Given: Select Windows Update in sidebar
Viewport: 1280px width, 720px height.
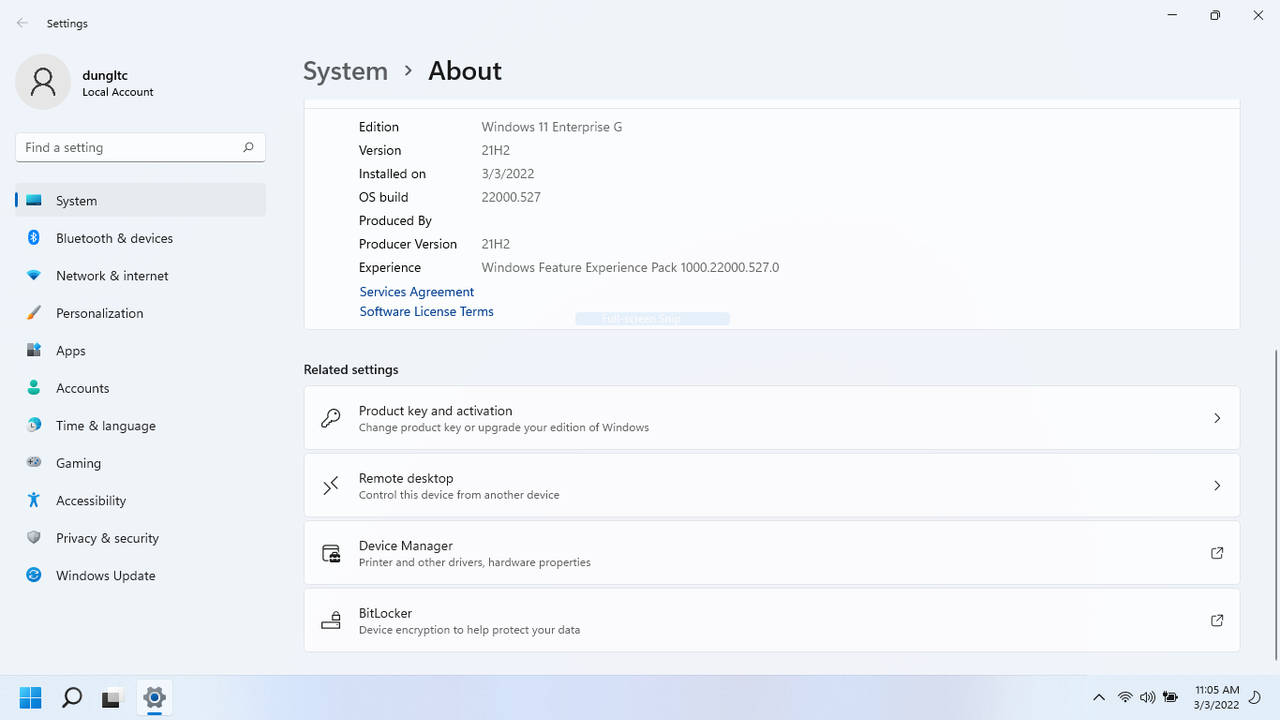Looking at the screenshot, I should (141, 575).
